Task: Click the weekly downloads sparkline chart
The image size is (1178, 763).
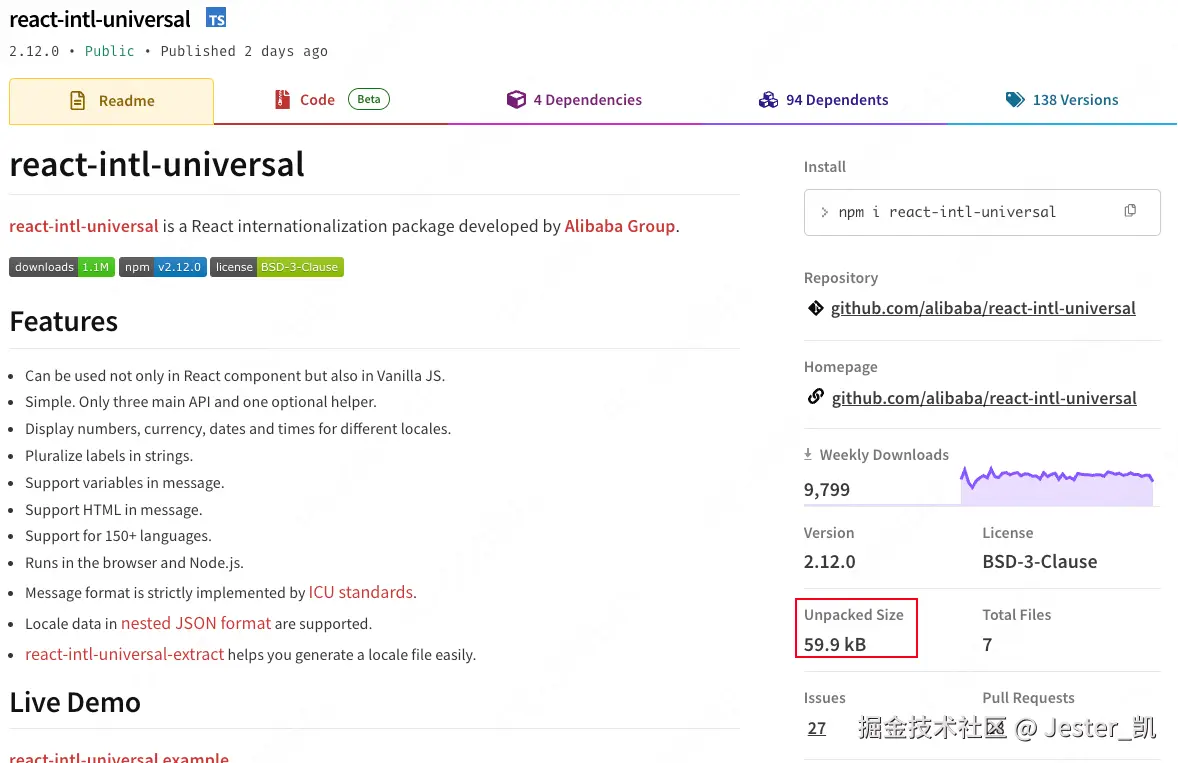Action: pyautogui.click(x=1057, y=486)
